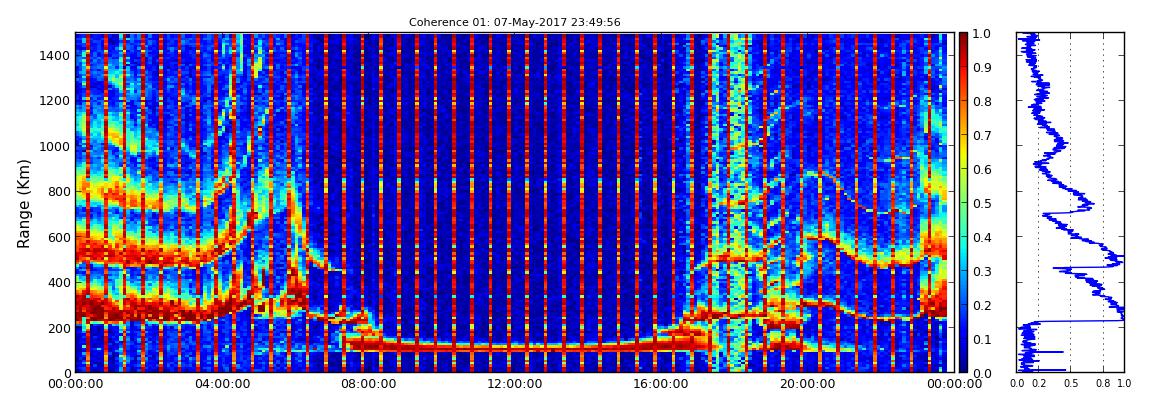
Task: Click the colorbar 0.5 label
Action: tap(983, 203)
